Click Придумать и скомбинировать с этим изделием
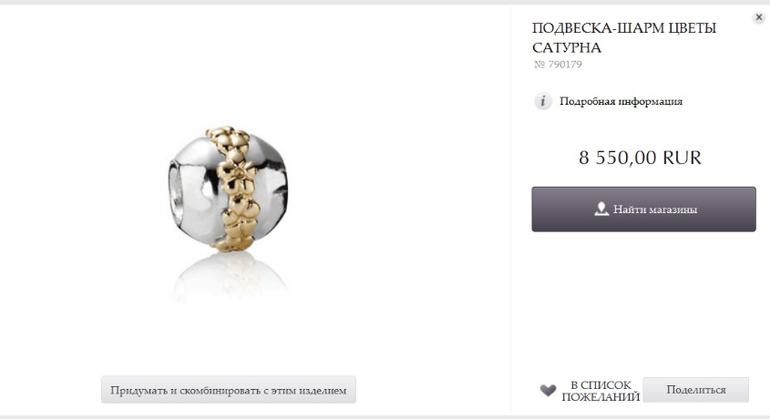Screen dimensions: 770x419 pyautogui.click(x=228, y=390)
